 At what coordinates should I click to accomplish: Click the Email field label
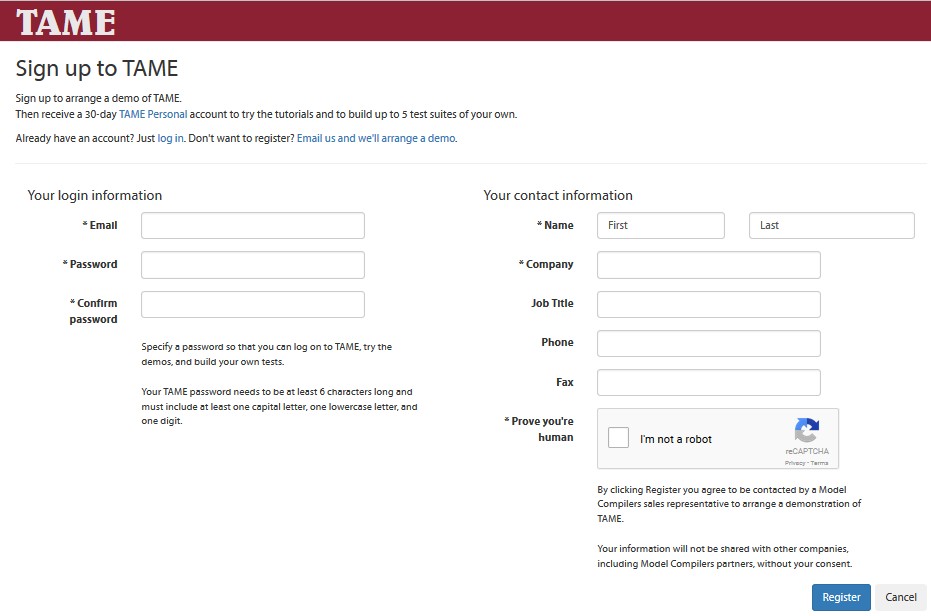point(100,225)
